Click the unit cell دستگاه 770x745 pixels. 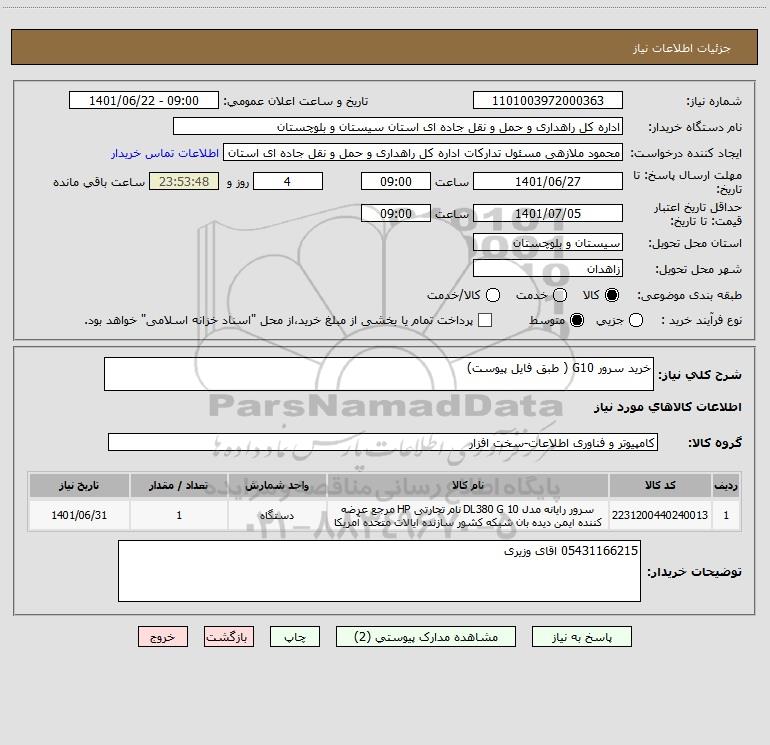[x=277, y=515]
